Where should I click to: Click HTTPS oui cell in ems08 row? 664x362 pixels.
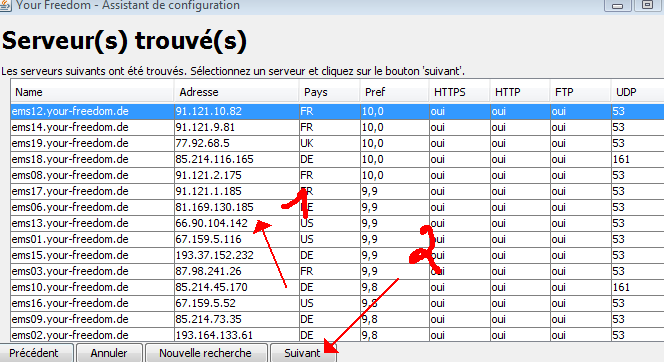[x=459, y=175]
